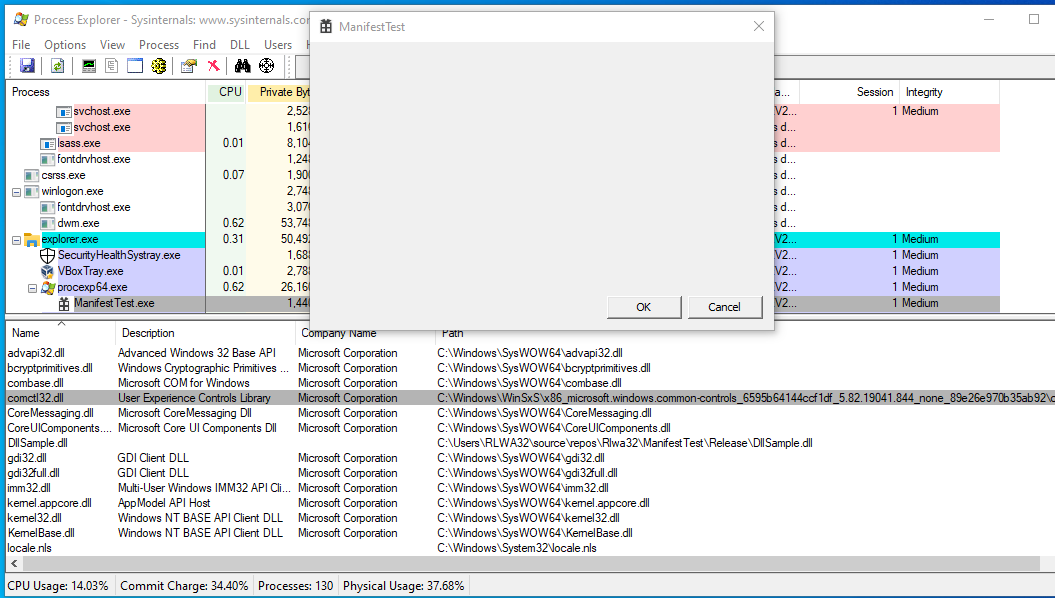
Task: Select the ManifestTest.exe process row
Action: 503,303
